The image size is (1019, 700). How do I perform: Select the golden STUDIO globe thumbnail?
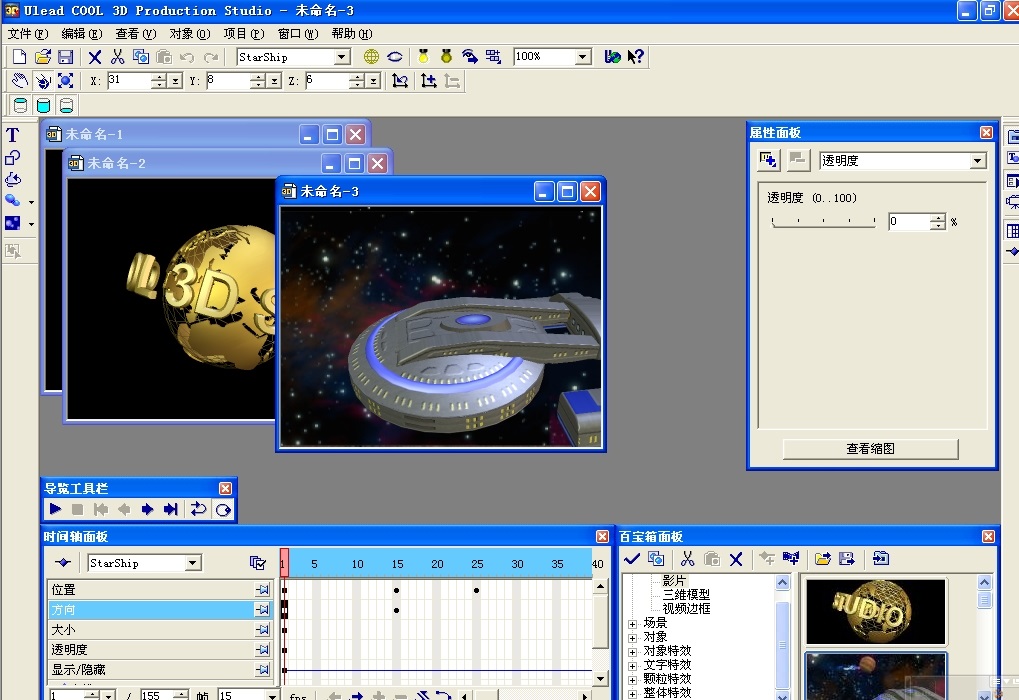[x=876, y=611]
